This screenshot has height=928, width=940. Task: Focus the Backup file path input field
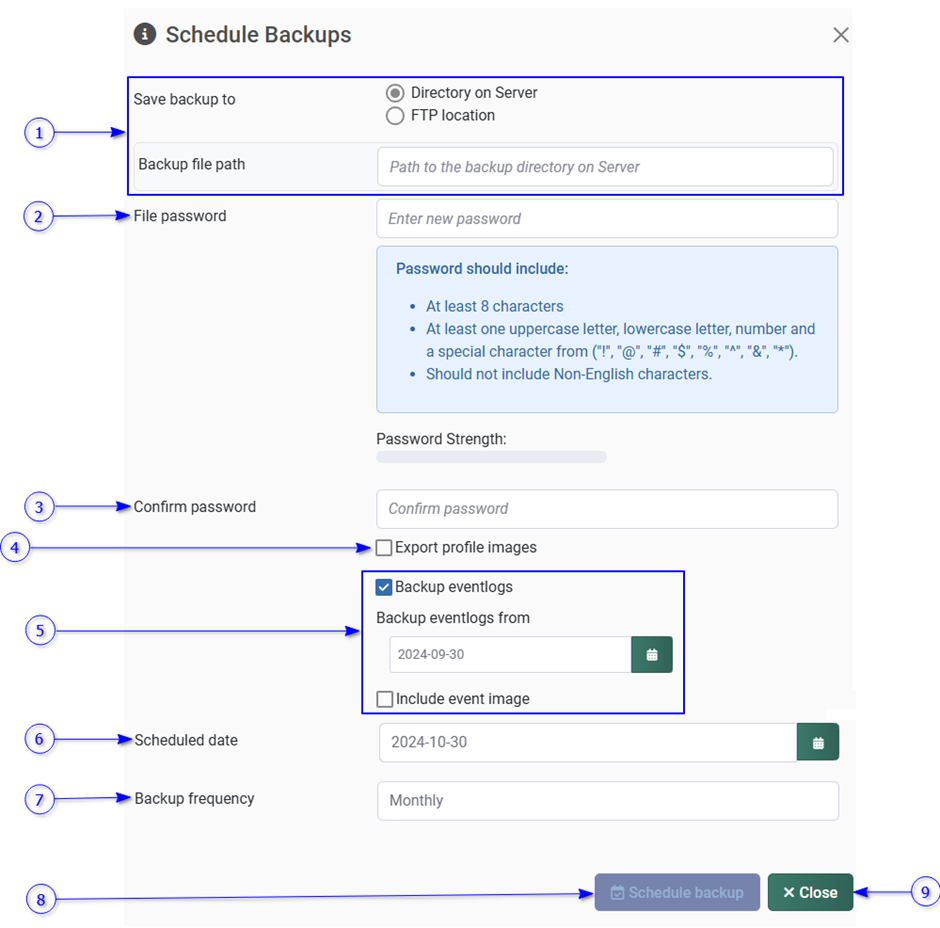coord(605,167)
